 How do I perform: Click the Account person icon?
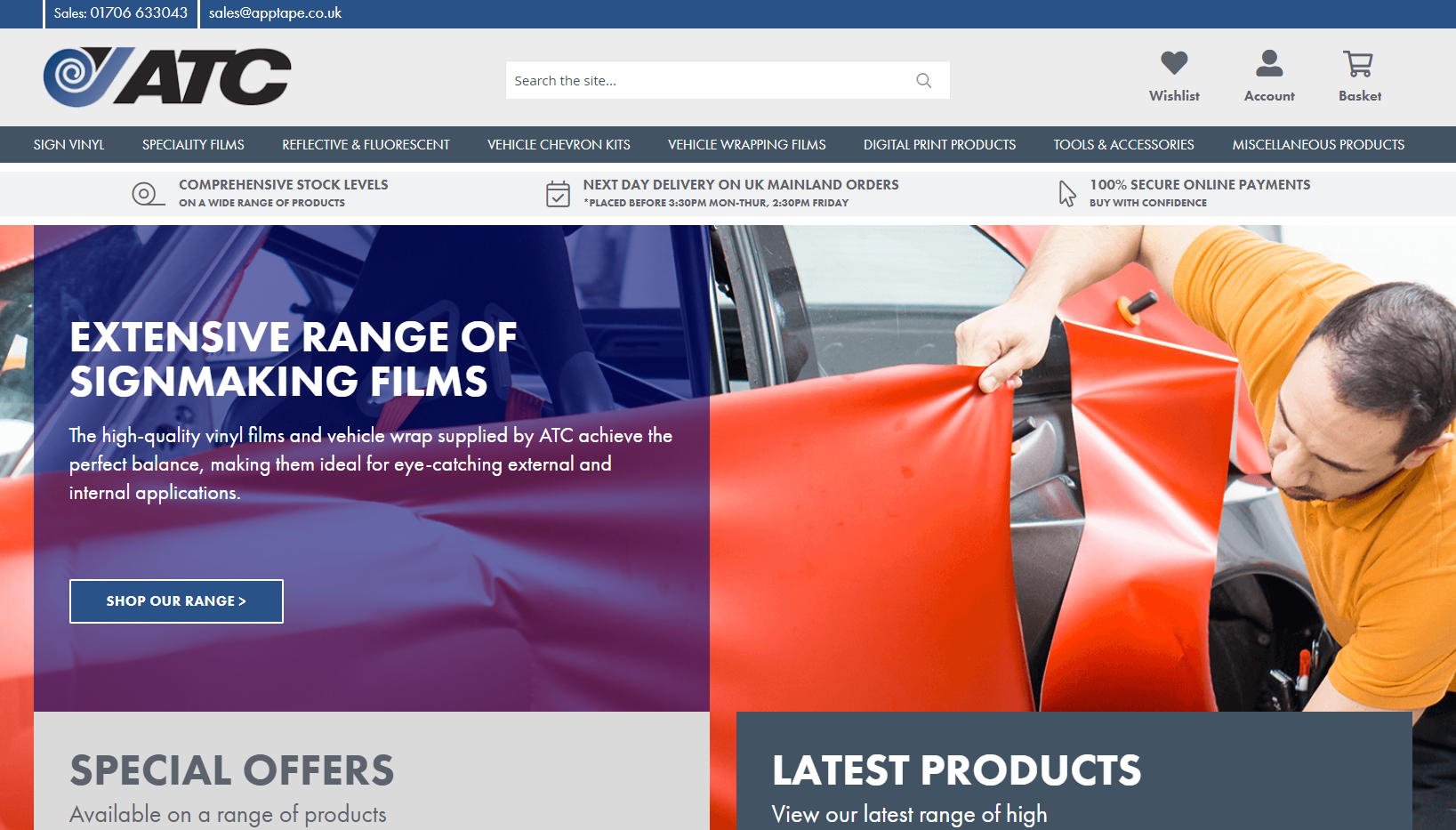click(1268, 63)
